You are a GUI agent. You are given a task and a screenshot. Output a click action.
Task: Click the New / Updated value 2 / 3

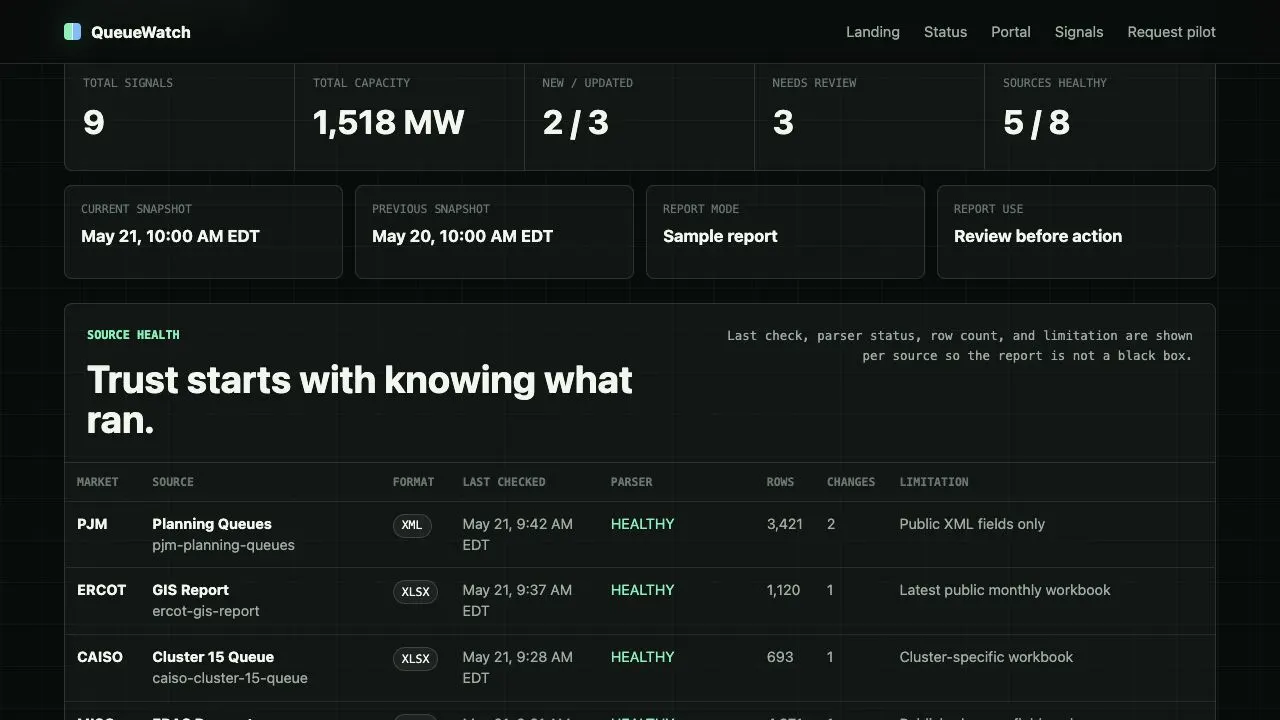coord(575,122)
